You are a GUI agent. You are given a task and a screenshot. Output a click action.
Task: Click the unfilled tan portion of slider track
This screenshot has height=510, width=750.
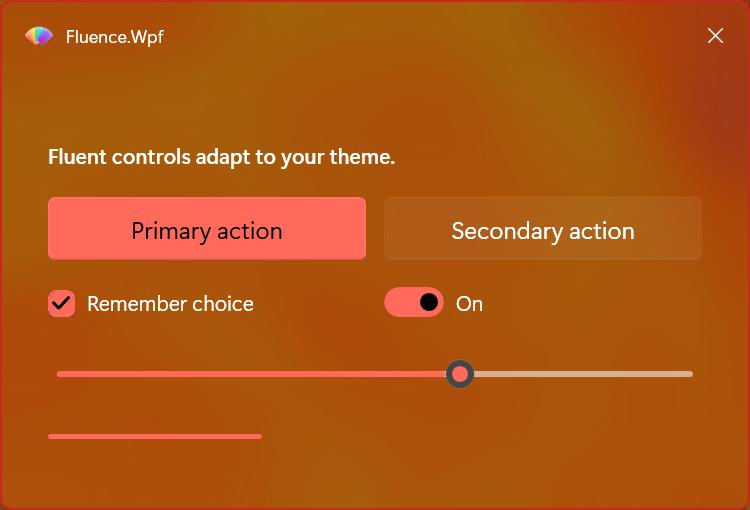pos(583,374)
